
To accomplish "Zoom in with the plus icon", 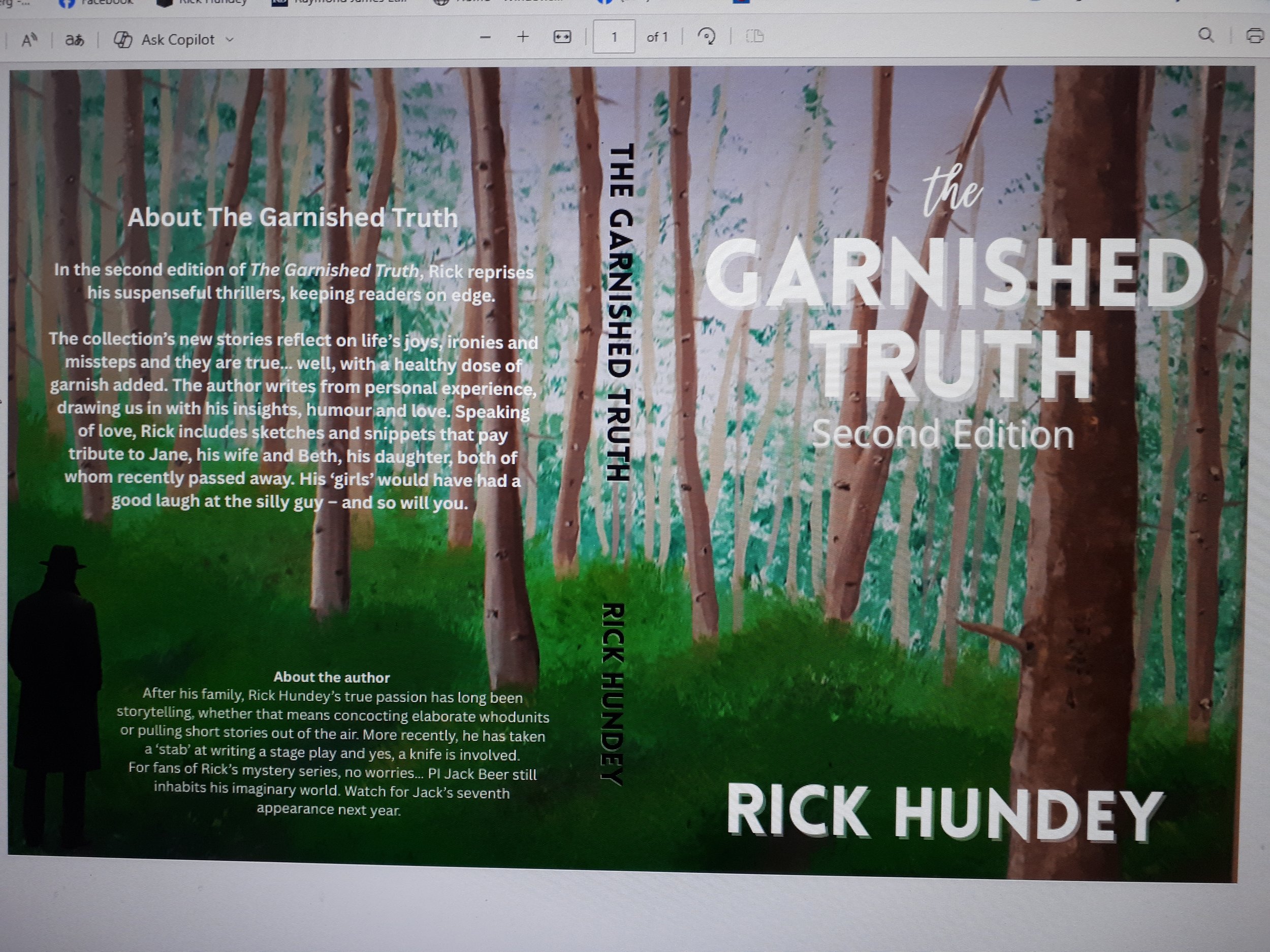I will [x=522, y=37].
